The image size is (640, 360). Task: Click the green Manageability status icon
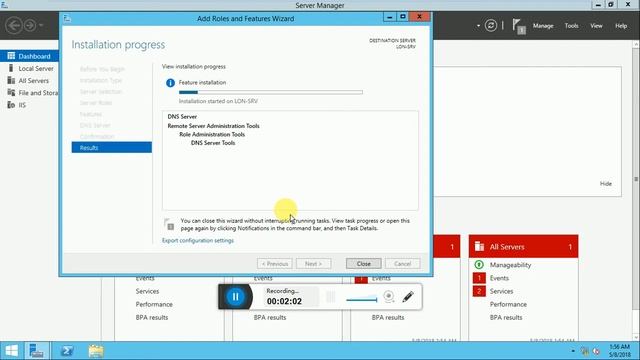click(479, 264)
